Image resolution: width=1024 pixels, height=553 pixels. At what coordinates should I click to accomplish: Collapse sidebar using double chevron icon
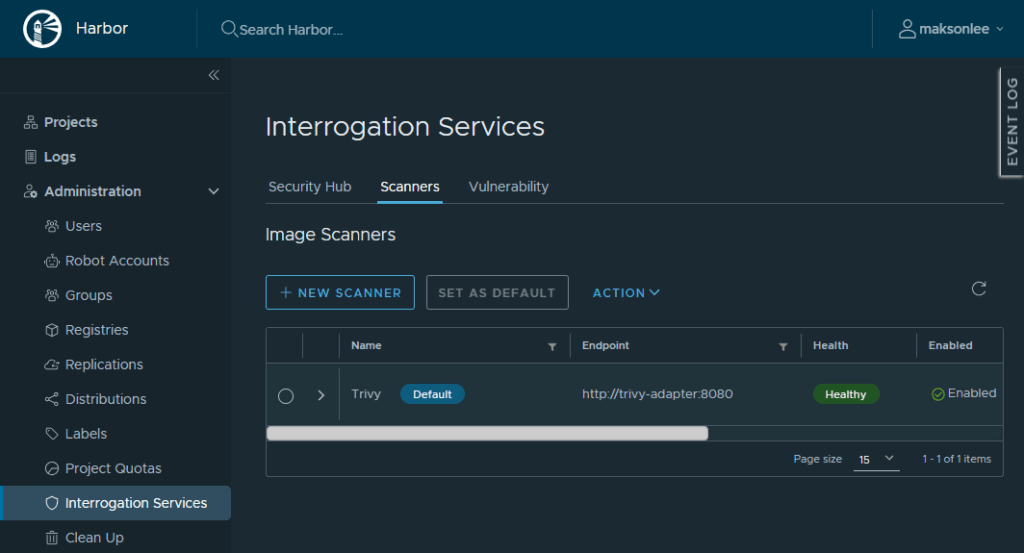point(213,75)
